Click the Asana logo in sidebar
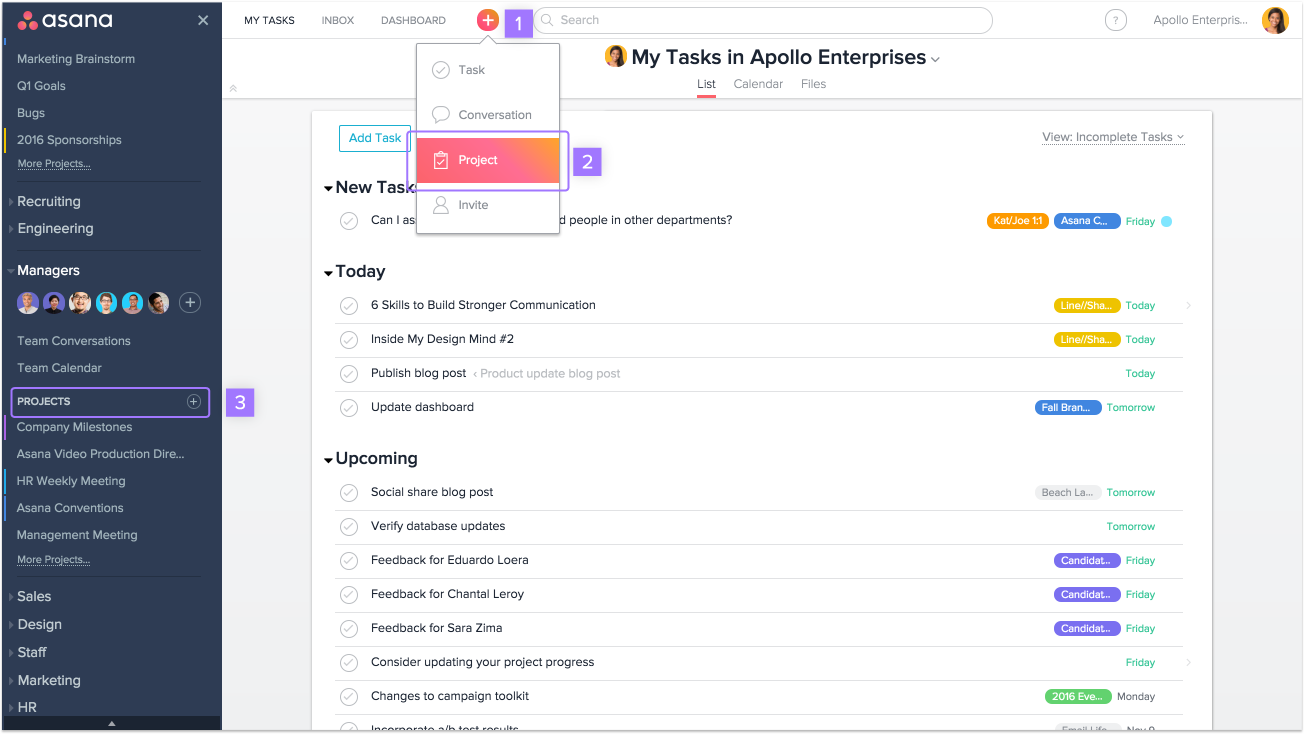This screenshot has width=1304, height=734. click(65, 20)
